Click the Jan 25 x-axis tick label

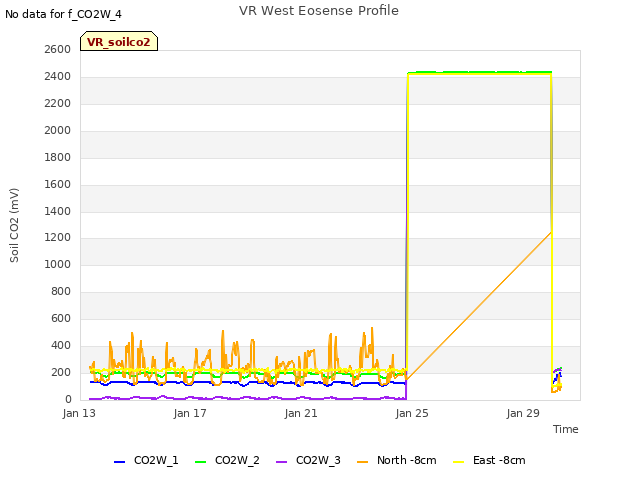[412, 413]
